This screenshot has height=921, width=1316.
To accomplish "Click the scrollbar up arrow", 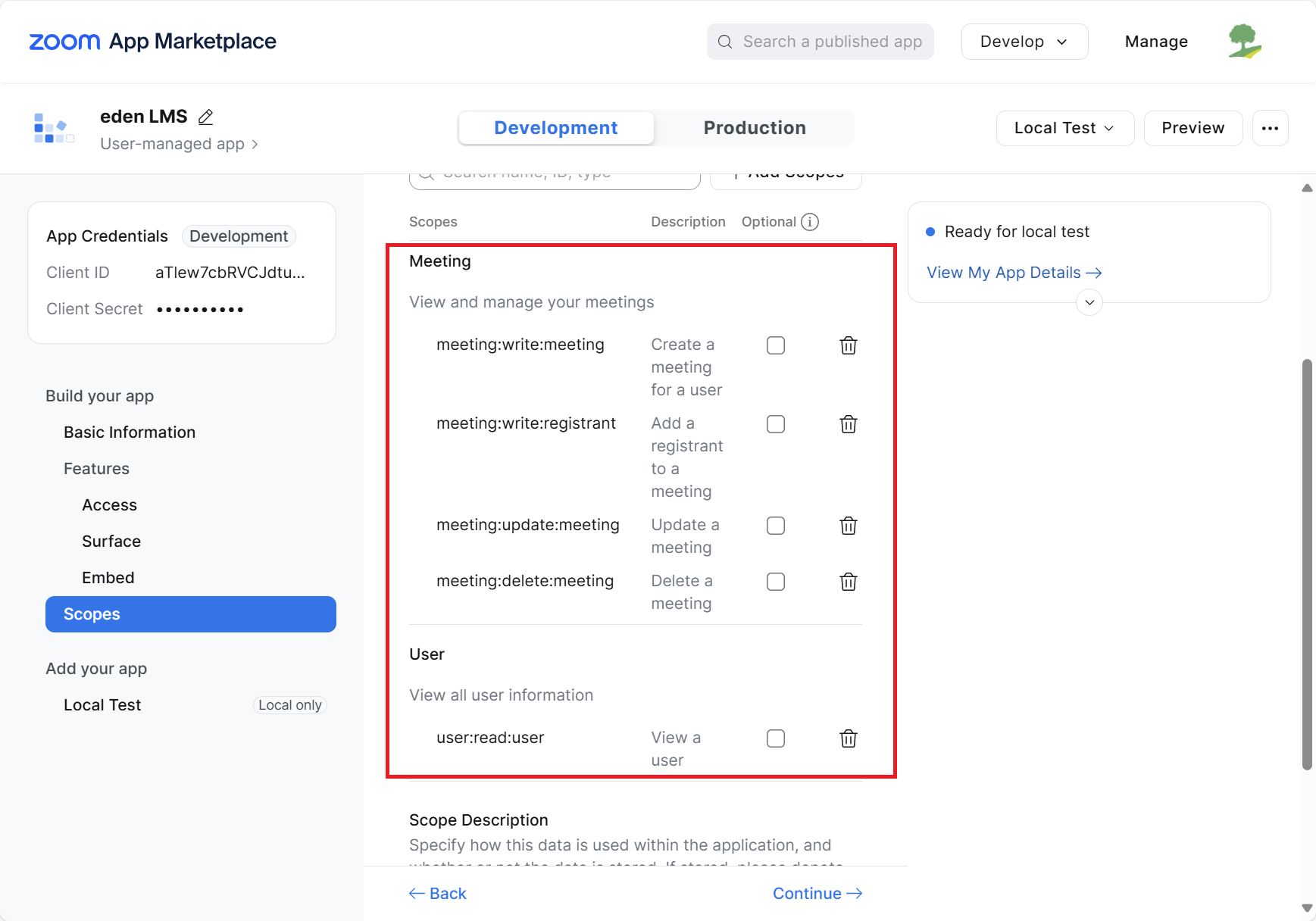I will tap(1307, 188).
